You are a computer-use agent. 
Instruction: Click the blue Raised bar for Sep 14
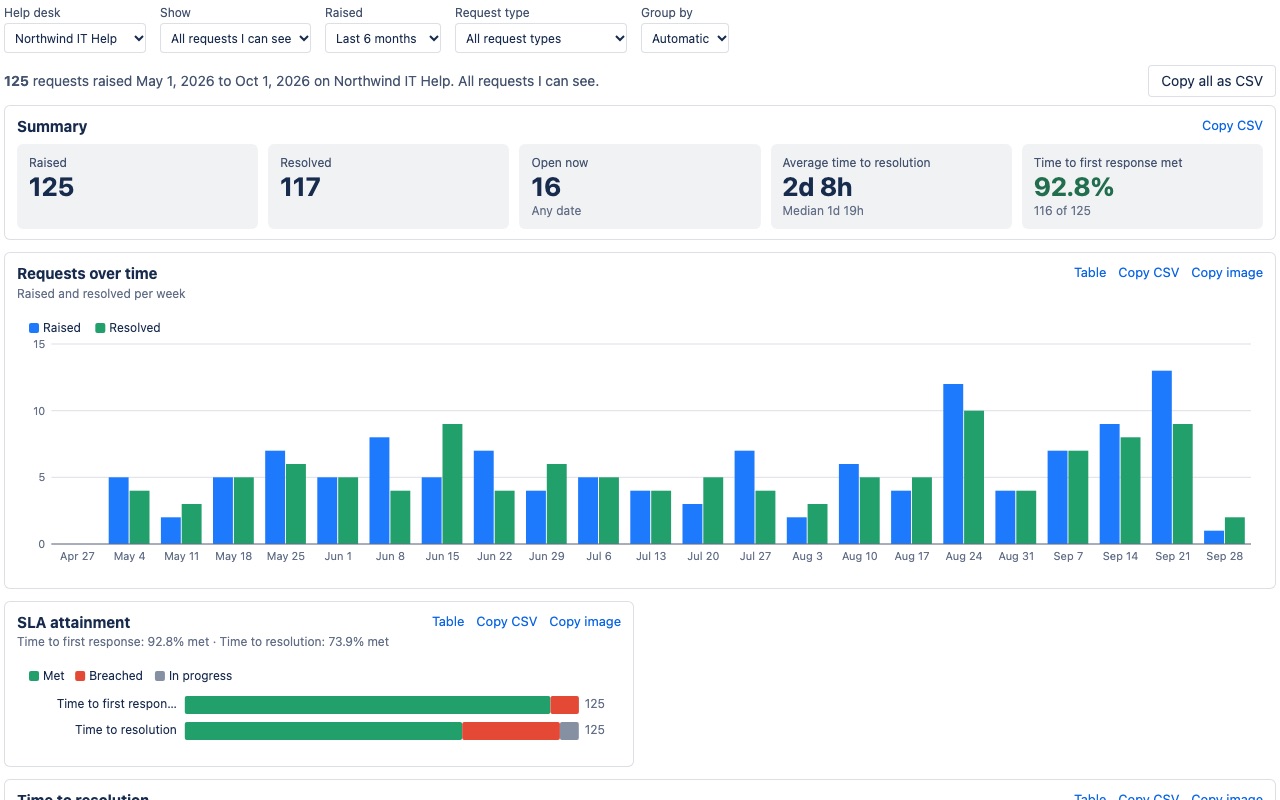point(1110,484)
